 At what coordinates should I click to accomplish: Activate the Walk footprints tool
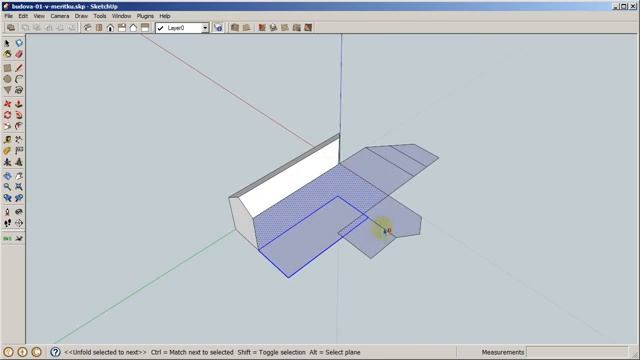[7, 223]
